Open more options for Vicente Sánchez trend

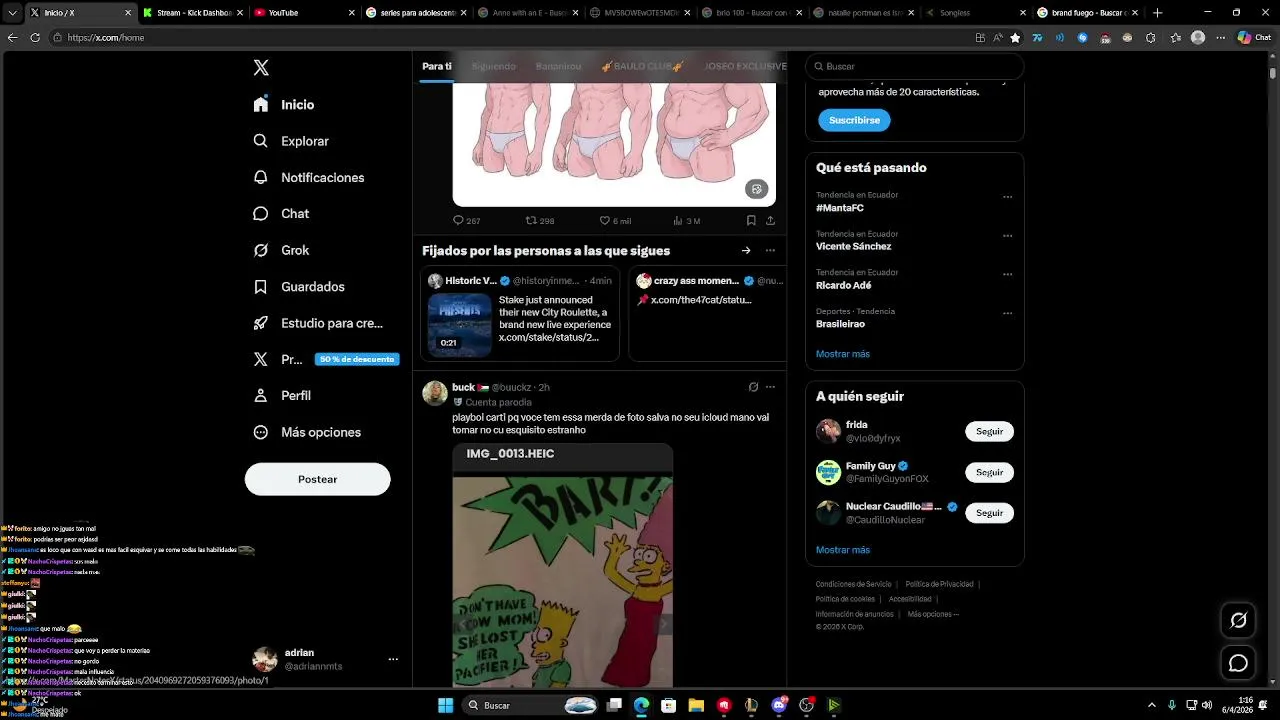pyautogui.click(x=1007, y=236)
